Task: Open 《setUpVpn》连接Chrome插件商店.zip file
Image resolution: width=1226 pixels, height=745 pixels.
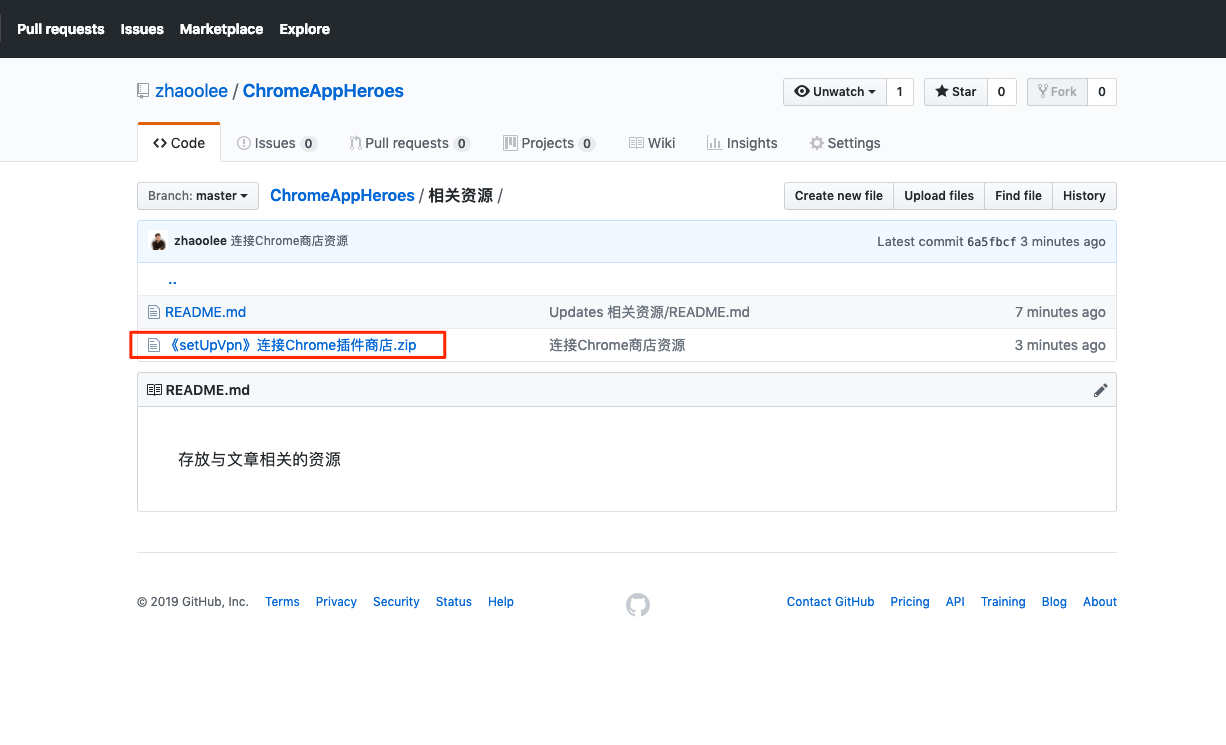Action: tap(291, 345)
